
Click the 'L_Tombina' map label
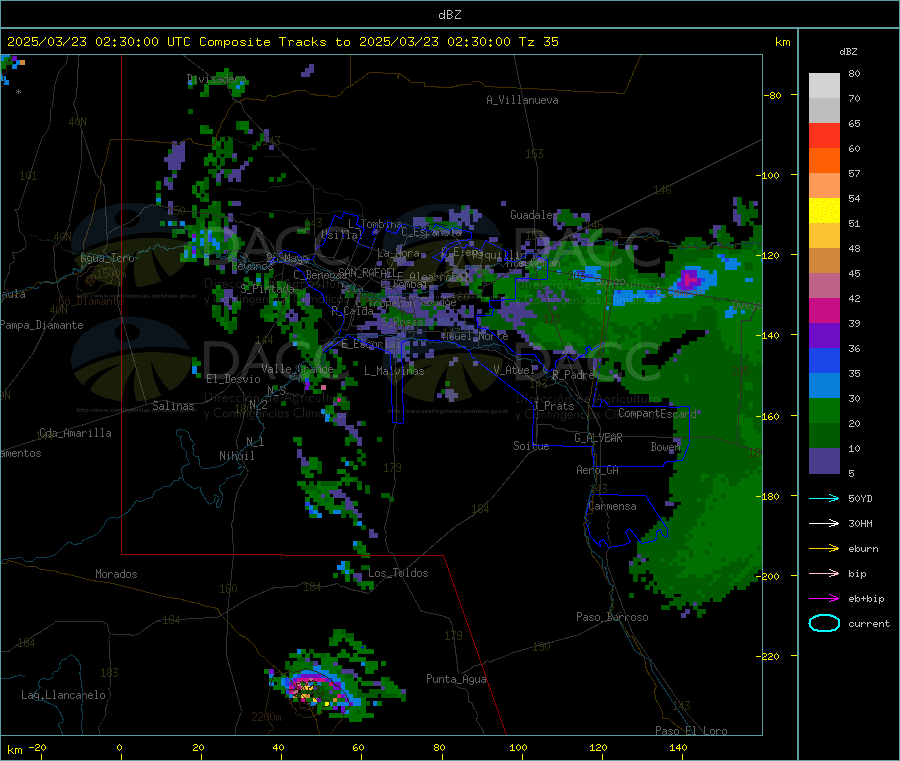pos(375,224)
